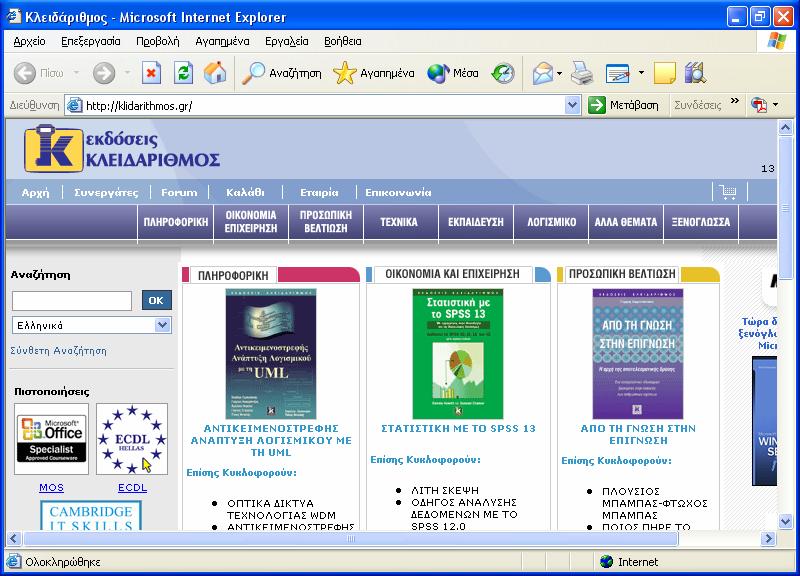Select the ΤΕΧΝΙΚΑ category tab
800x576 pixels.
pos(399,222)
